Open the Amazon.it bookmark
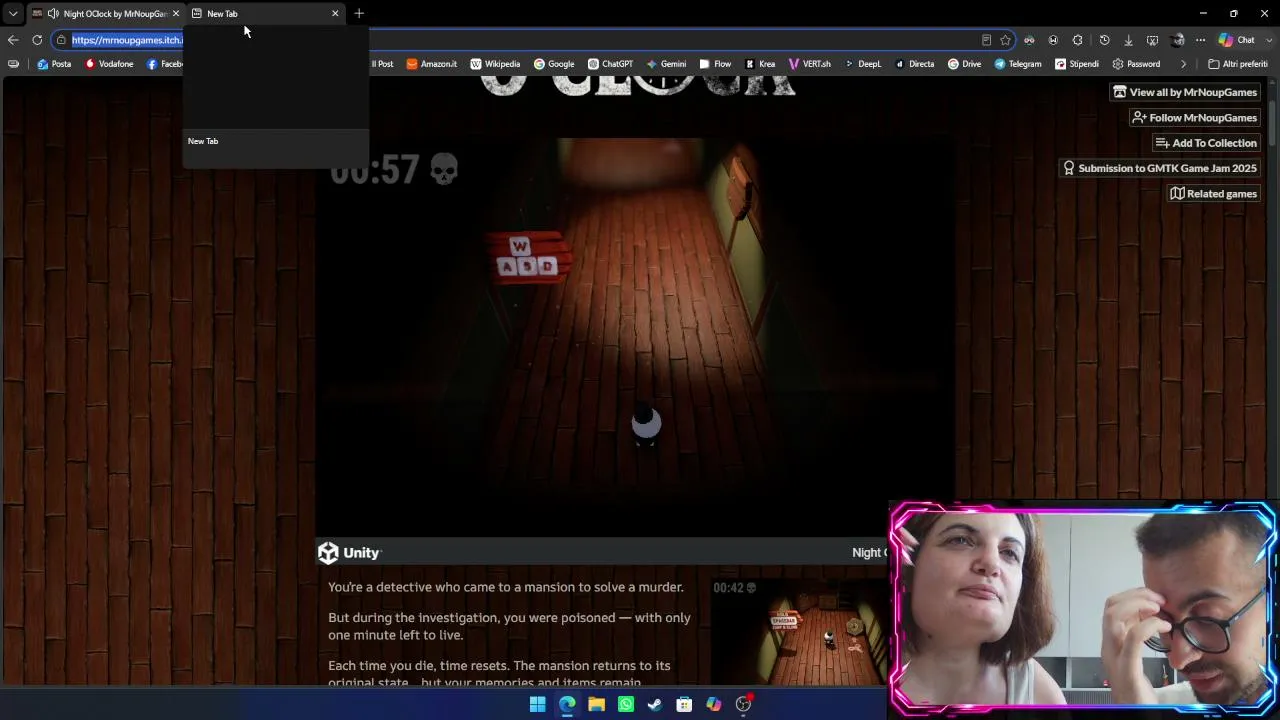This screenshot has height=720, width=1280. point(431,64)
